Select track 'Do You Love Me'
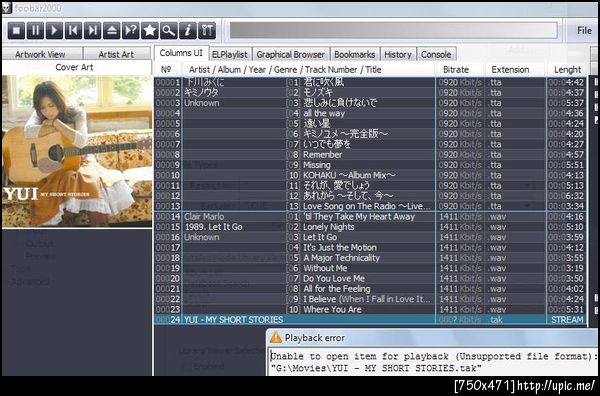Screen dimensions: 600x396 pyautogui.click(x=334, y=279)
